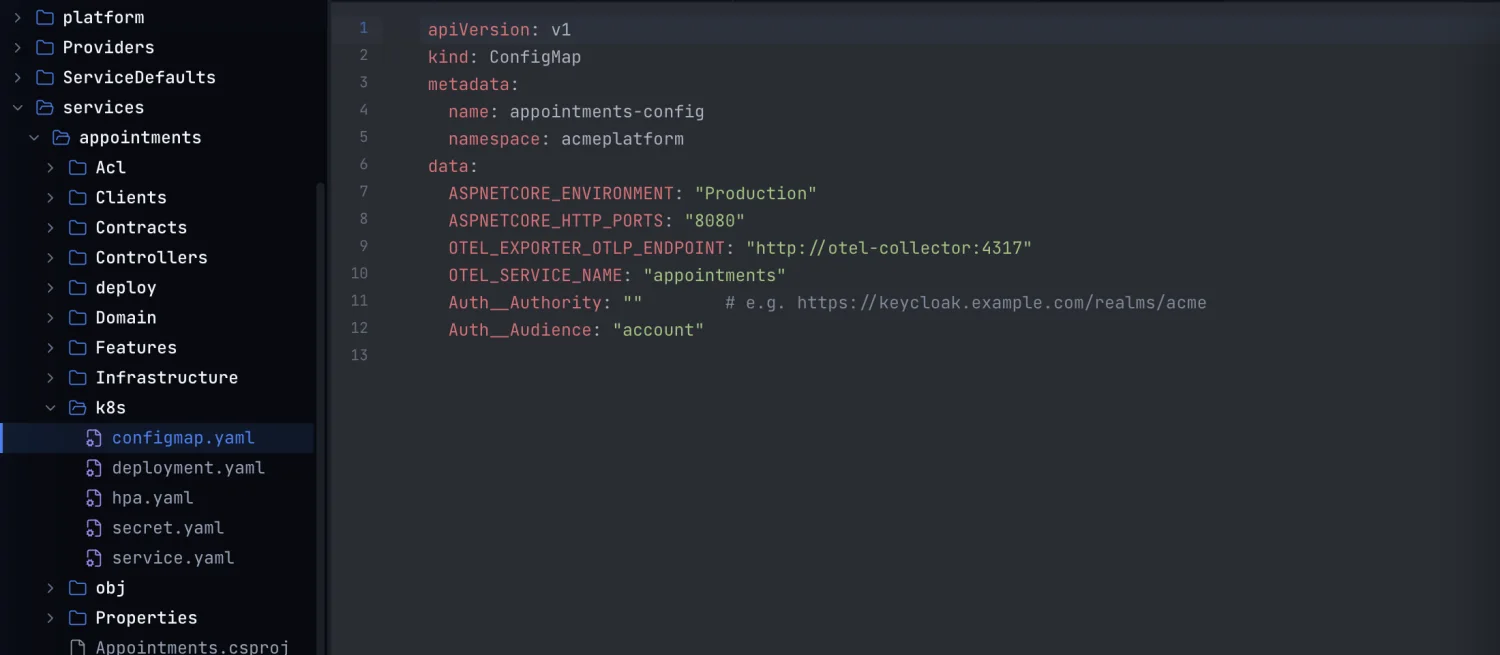Image resolution: width=1500 pixels, height=655 pixels.
Task: Click the deployment.yaml file icon
Action: (94, 468)
